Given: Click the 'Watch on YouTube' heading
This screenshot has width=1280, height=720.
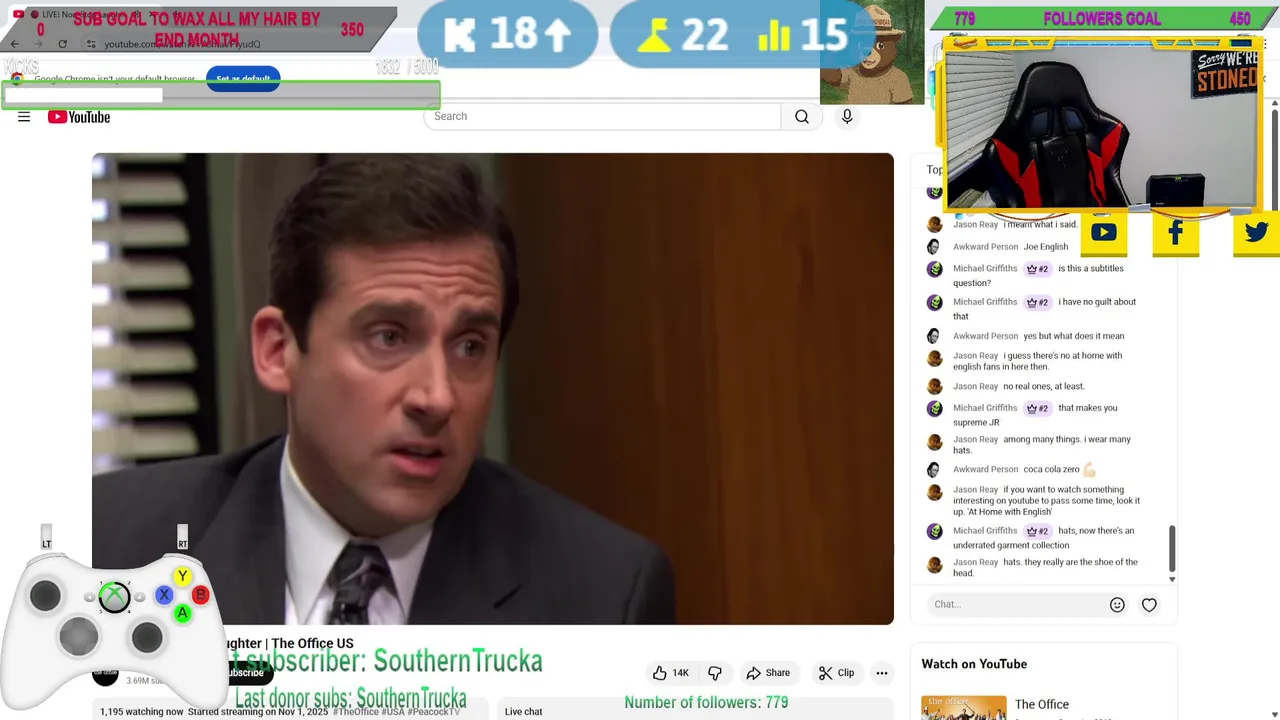Looking at the screenshot, I should [x=974, y=664].
